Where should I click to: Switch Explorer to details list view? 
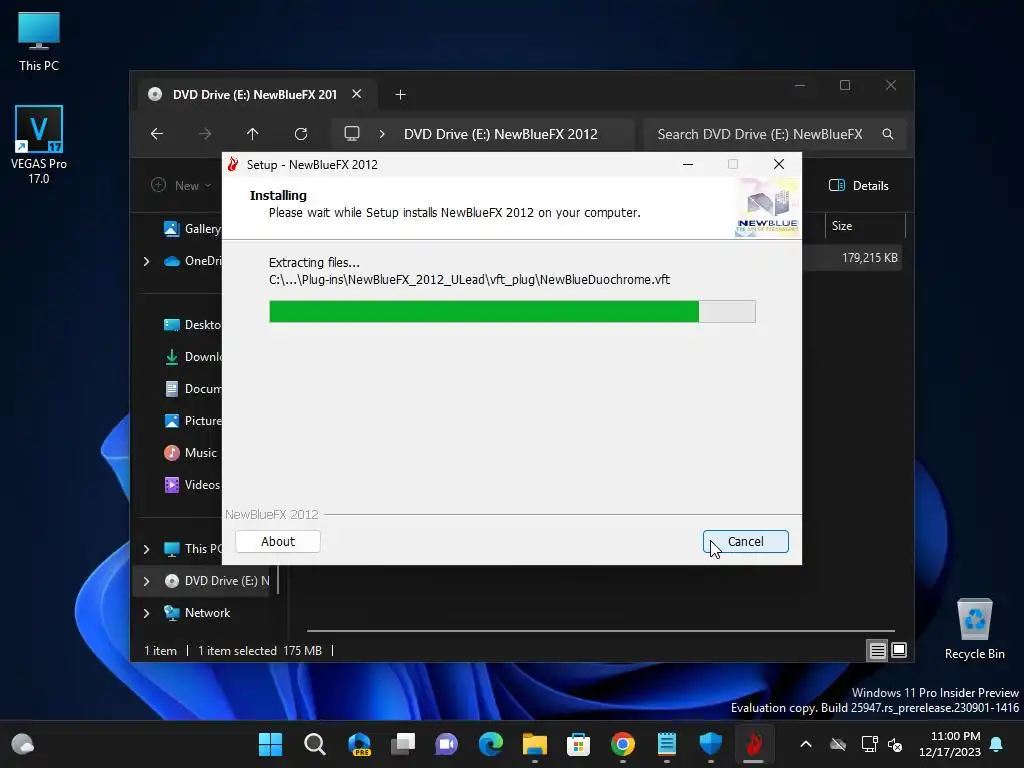coord(877,650)
